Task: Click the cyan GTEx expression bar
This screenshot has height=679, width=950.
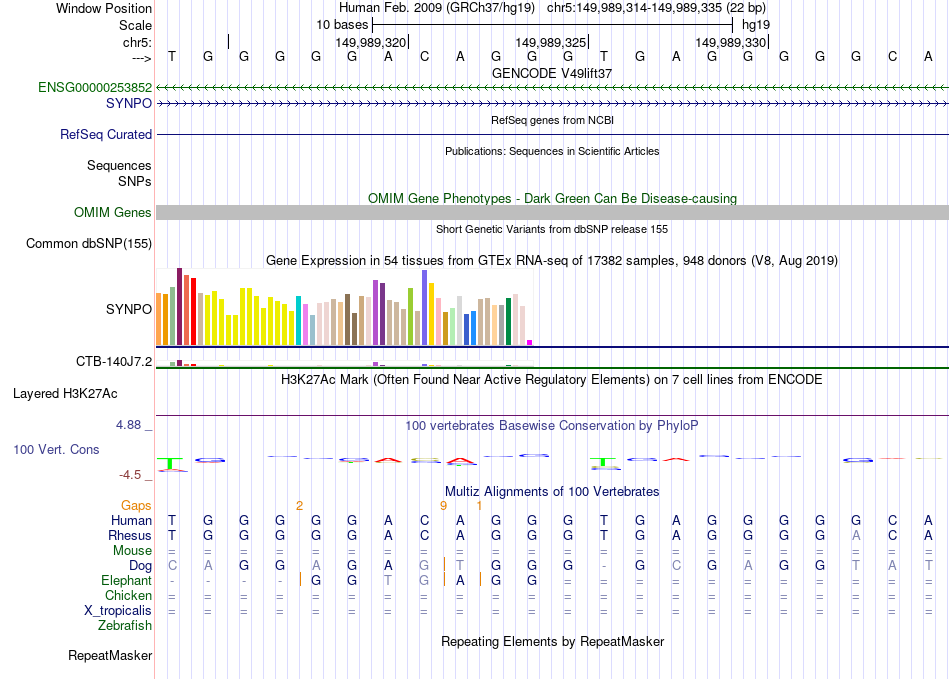Action: [x=298, y=320]
